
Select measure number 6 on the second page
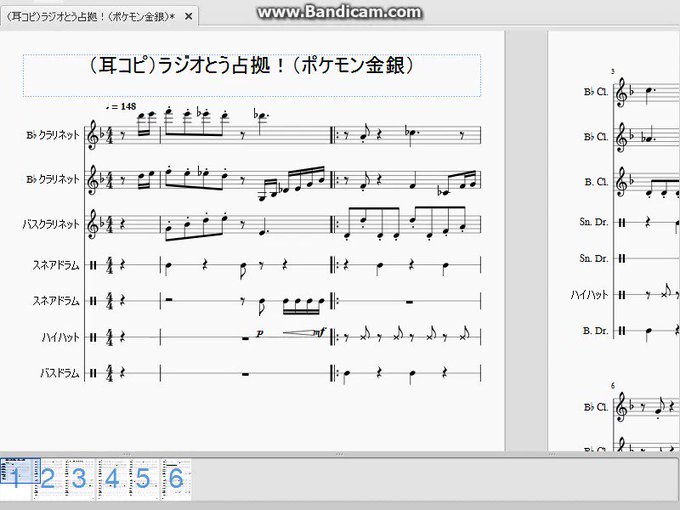613,386
